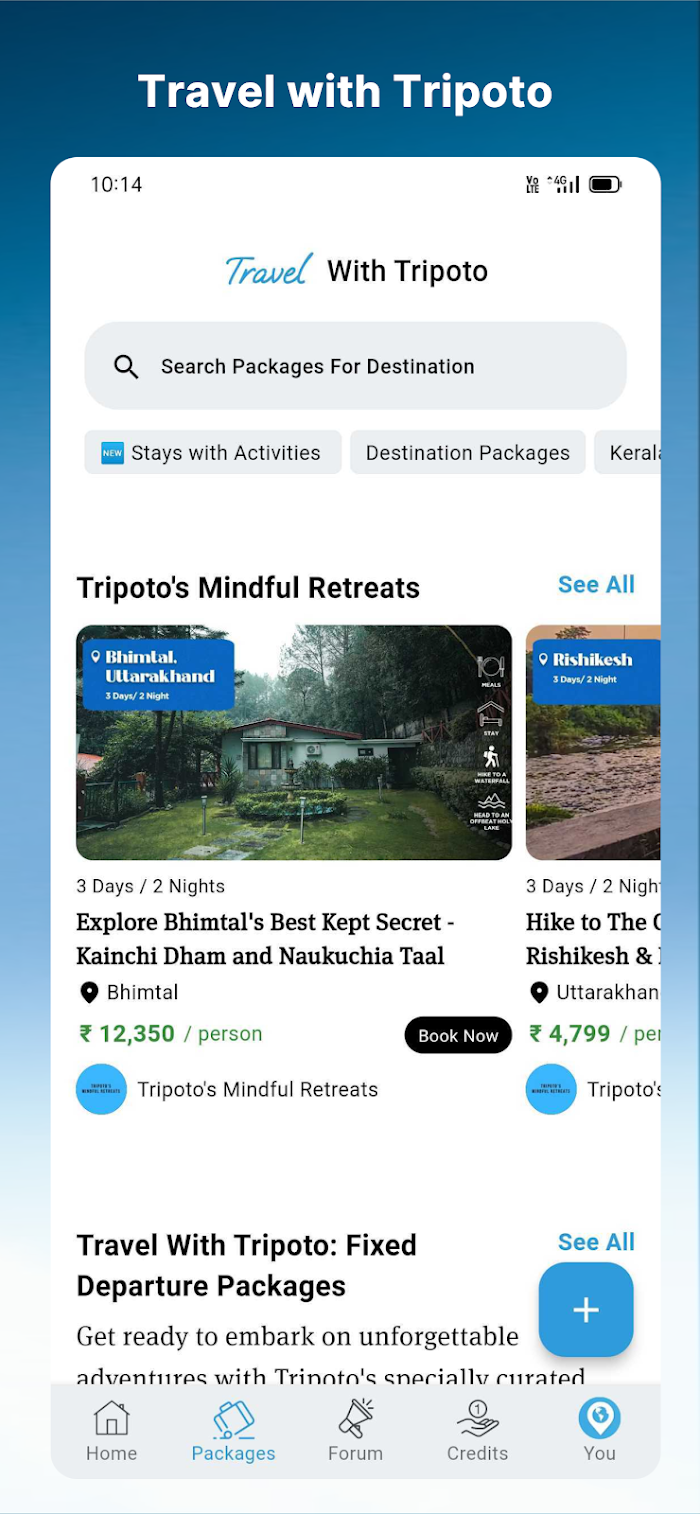Open Explore Bhimtal's Best Kept Secret title
The image size is (700, 1514).
(x=265, y=939)
